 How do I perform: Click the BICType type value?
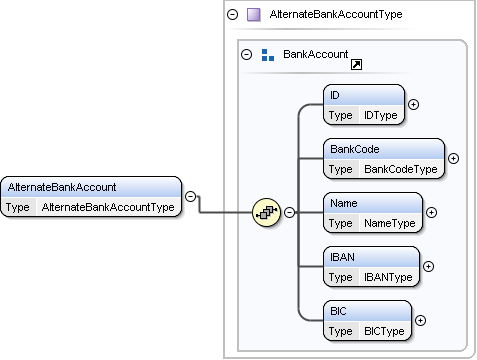(x=384, y=331)
